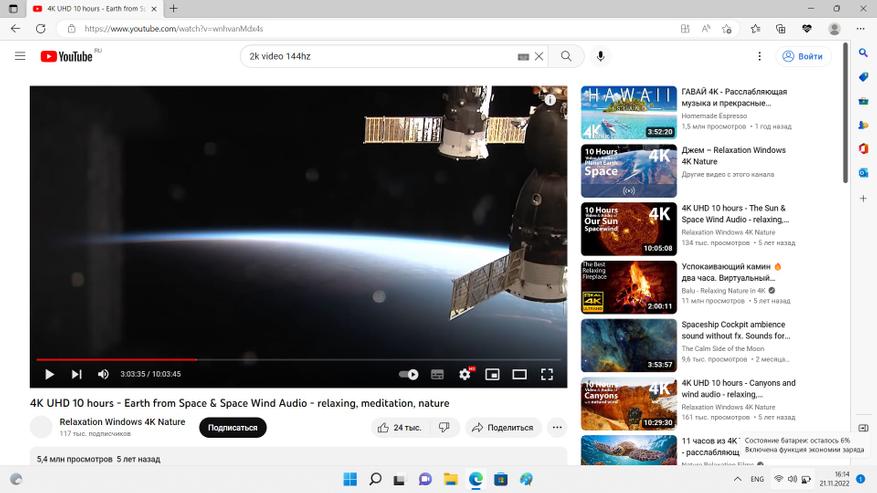Subscribe with Подписаться button
This screenshot has width=877, height=493.
[x=233, y=428]
